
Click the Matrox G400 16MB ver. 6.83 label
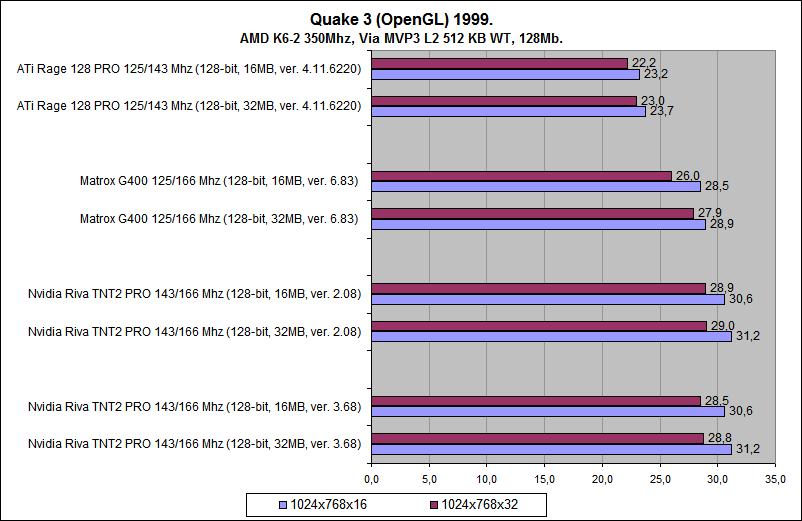point(219,181)
